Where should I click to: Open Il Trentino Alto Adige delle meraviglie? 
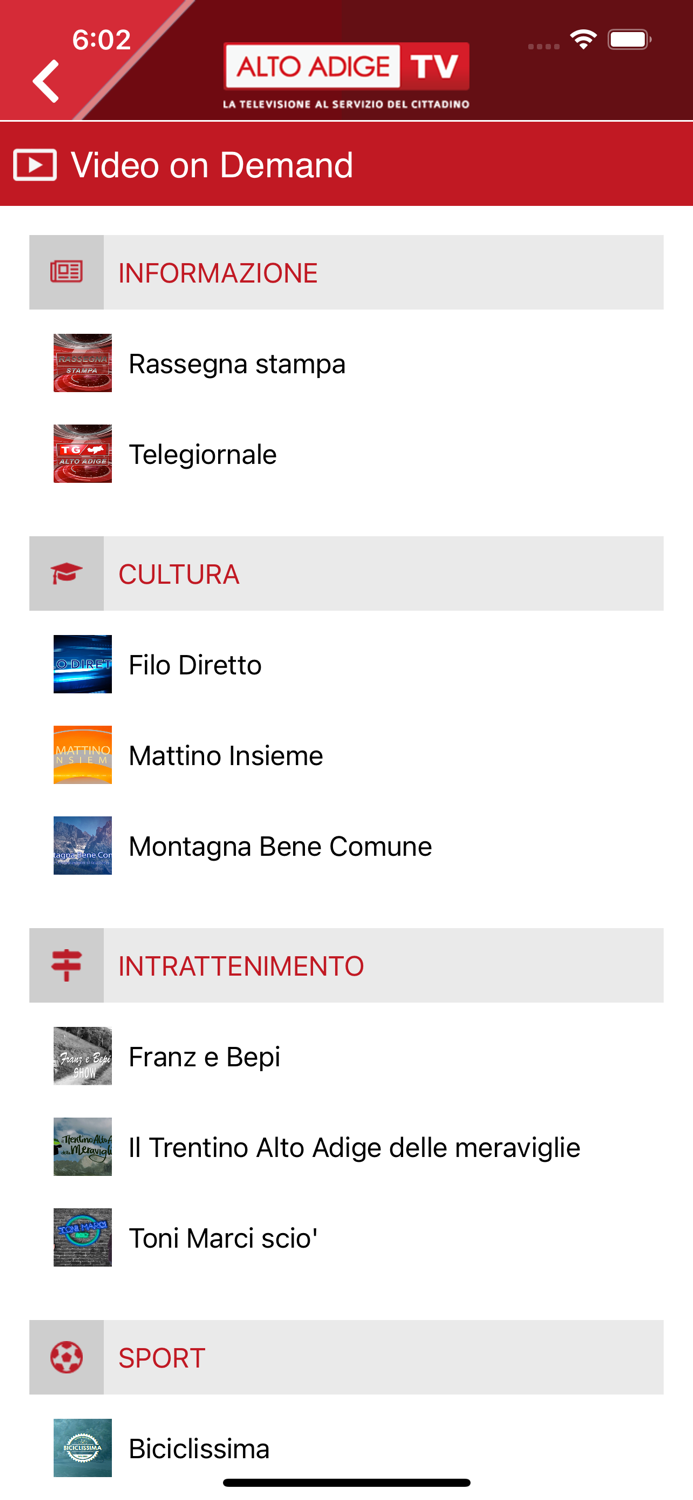[354, 1147]
